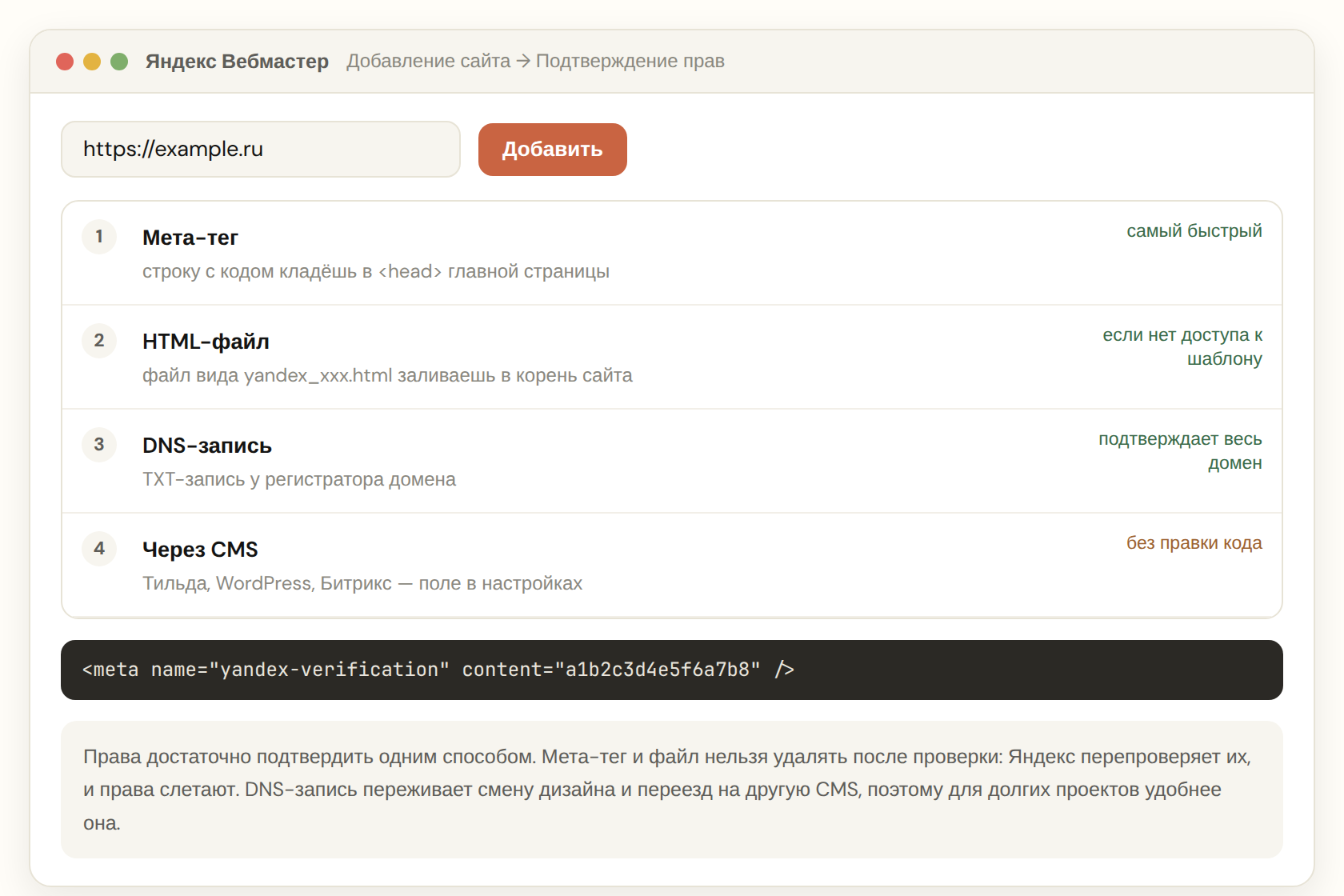Click the самый быстрый label
Viewport: 1344px width, 896px height.
(1194, 231)
